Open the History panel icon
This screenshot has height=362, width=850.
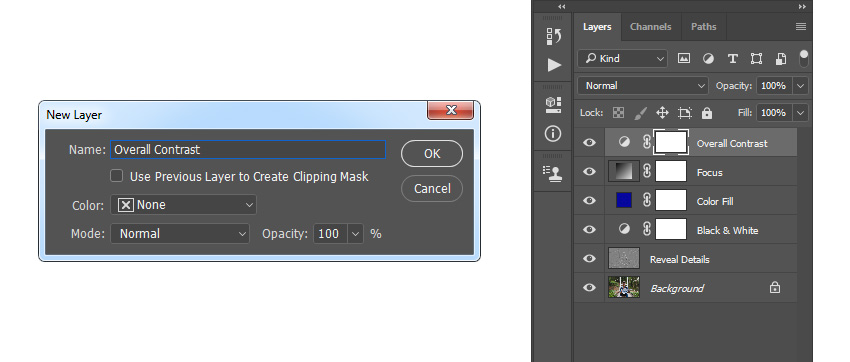553,36
